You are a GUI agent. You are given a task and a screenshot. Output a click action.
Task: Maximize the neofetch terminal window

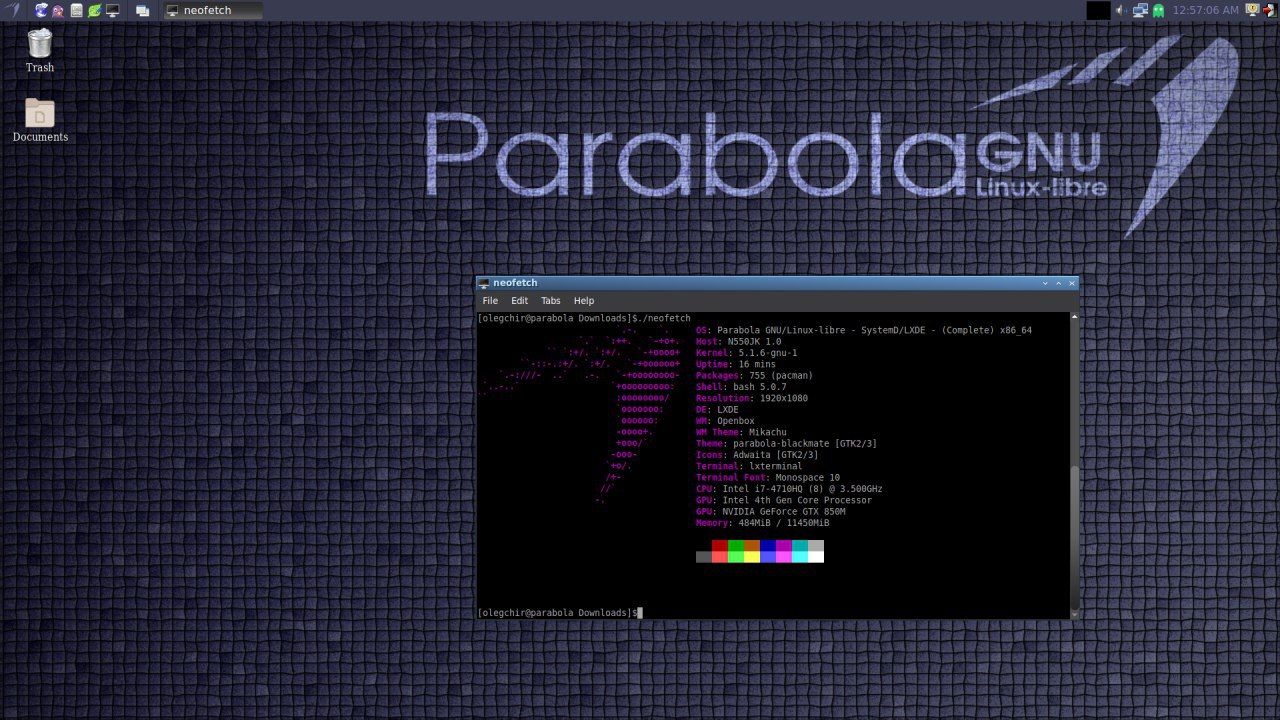pyautogui.click(x=1058, y=283)
